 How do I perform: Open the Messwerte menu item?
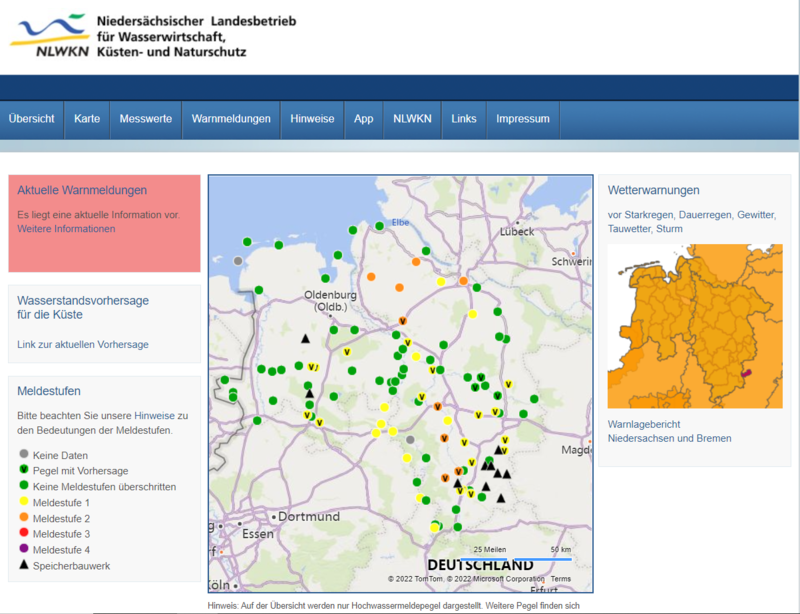(x=146, y=119)
